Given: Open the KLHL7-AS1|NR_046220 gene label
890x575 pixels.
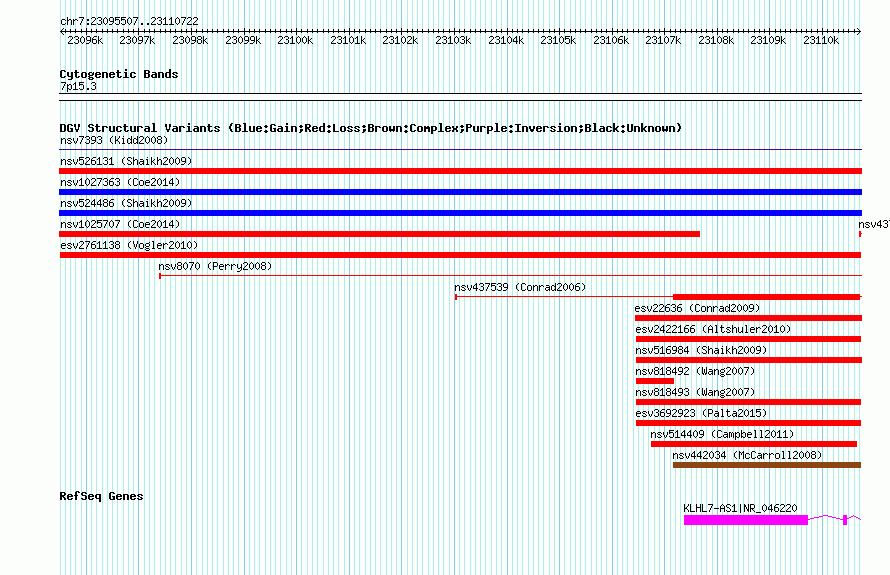Looking at the screenshot, I should 740,508.
